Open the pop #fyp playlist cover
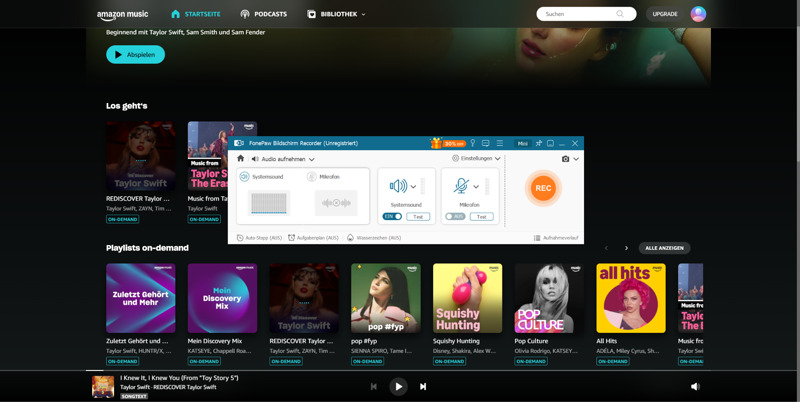 click(386, 298)
